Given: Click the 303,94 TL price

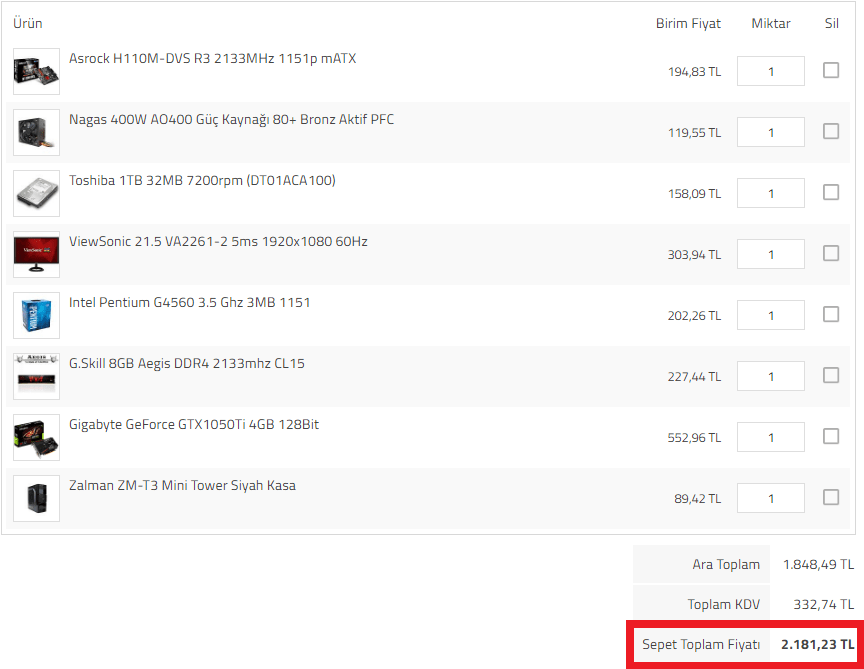Looking at the screenshot, I should 694,255.
